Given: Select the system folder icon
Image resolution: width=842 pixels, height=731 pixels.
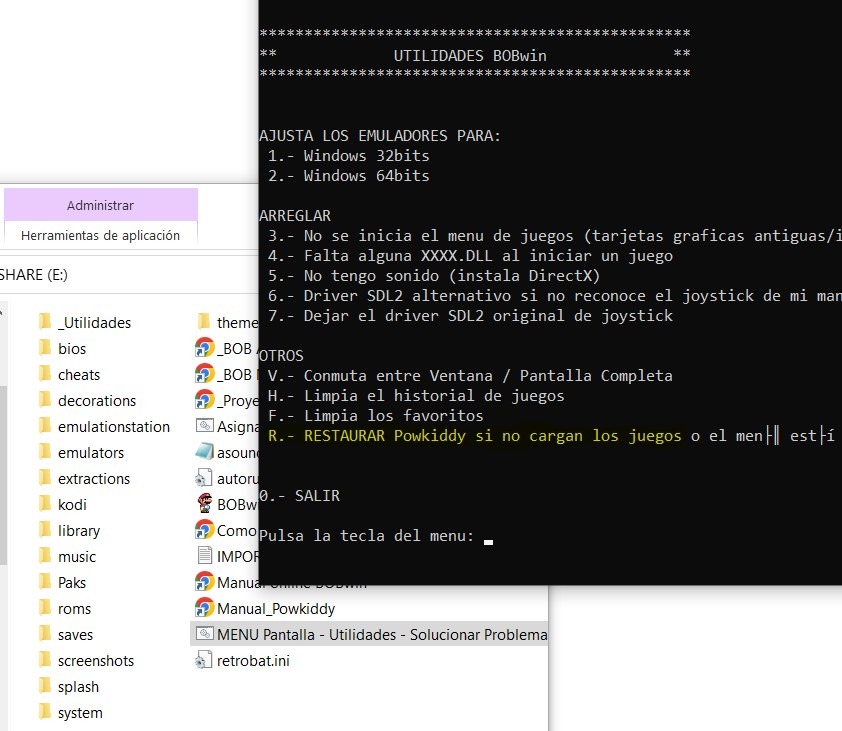Looking at the screenshot, I should pos(45,712).
